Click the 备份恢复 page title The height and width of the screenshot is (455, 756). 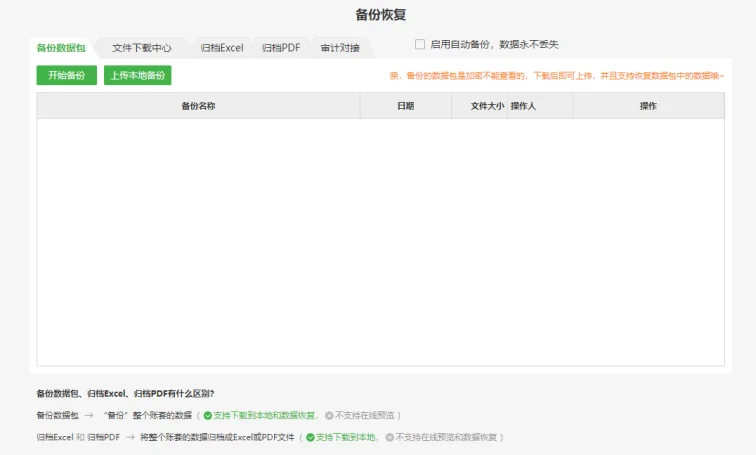coord(381,14)
